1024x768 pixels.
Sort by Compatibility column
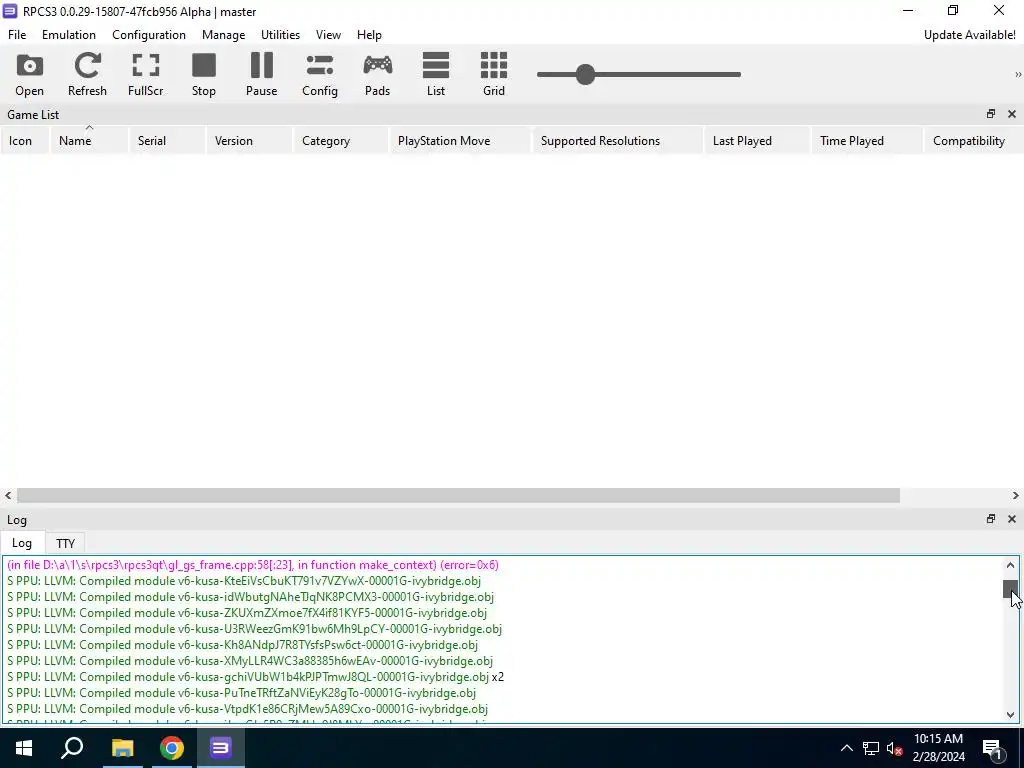974,140
